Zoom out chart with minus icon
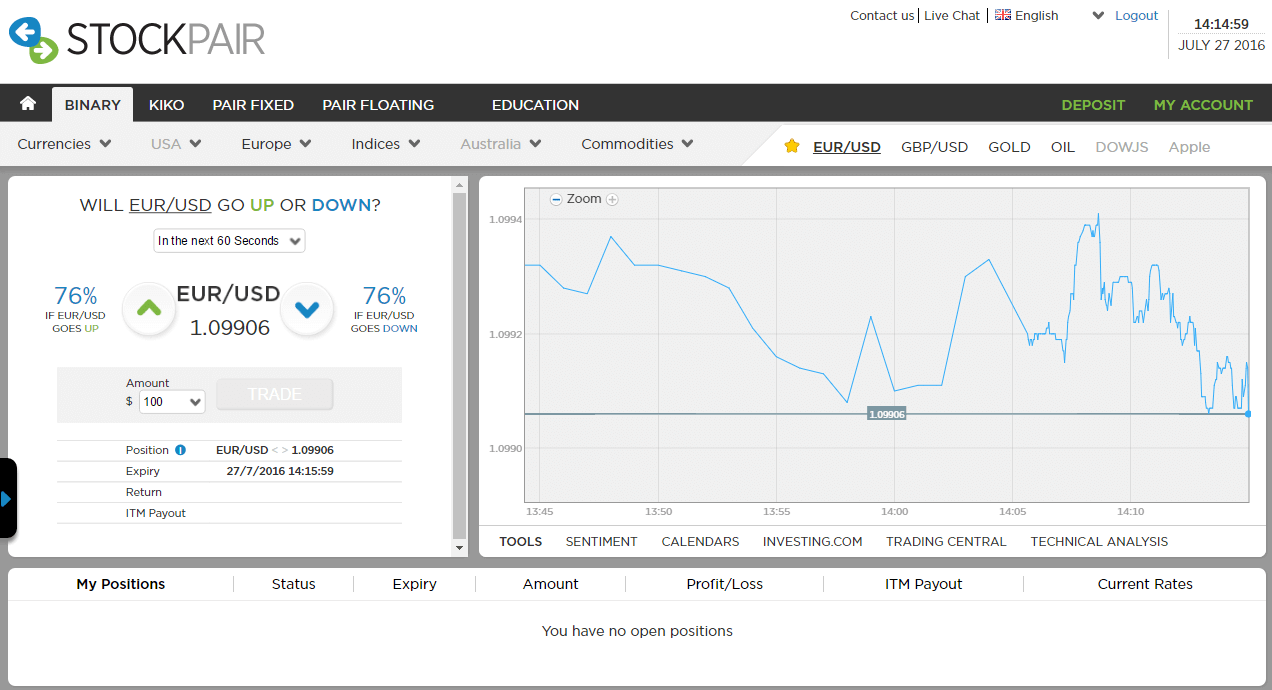The width and height of the screenshot is (1272, 690). tap(557, 199)
